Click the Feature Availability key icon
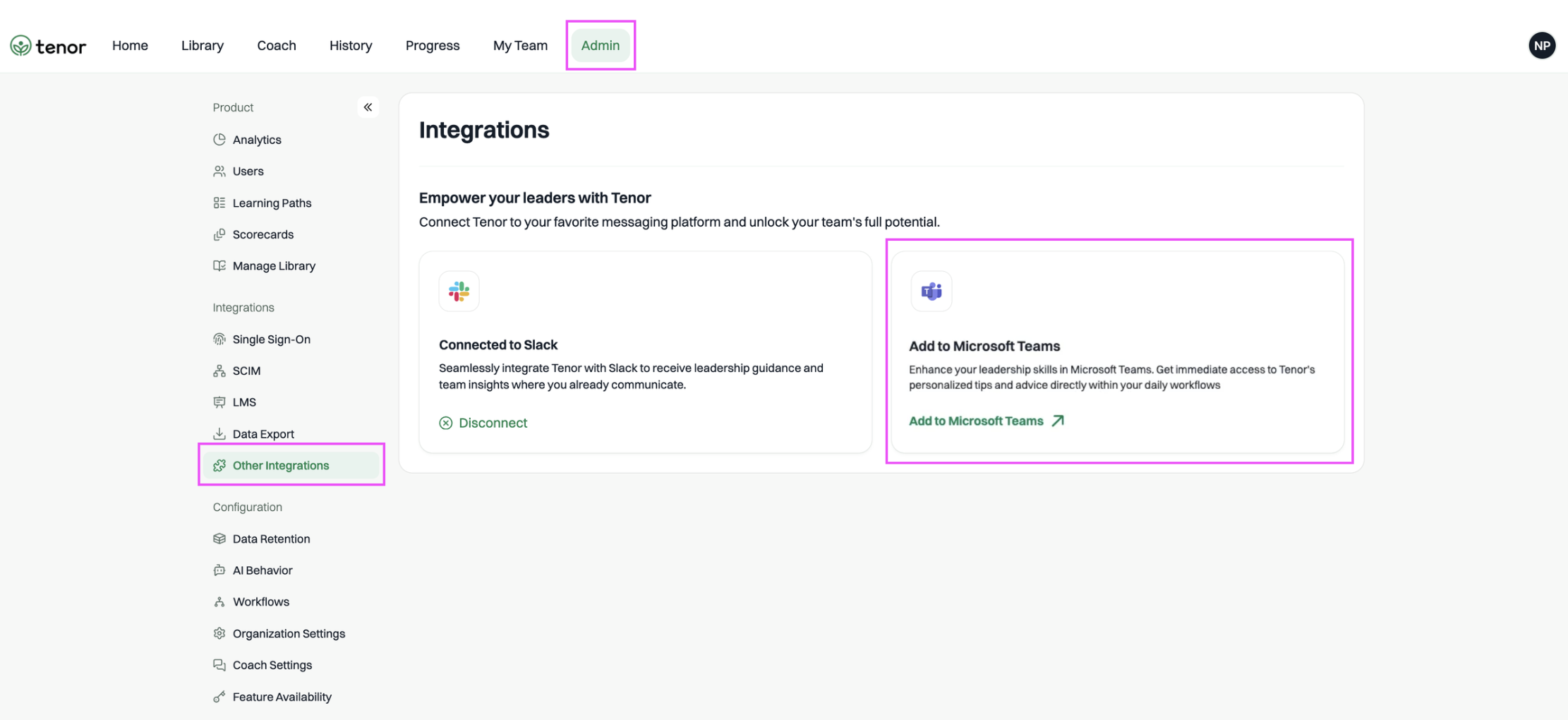The width and height of the screenshot is (1568, 720). click(219, 697)
